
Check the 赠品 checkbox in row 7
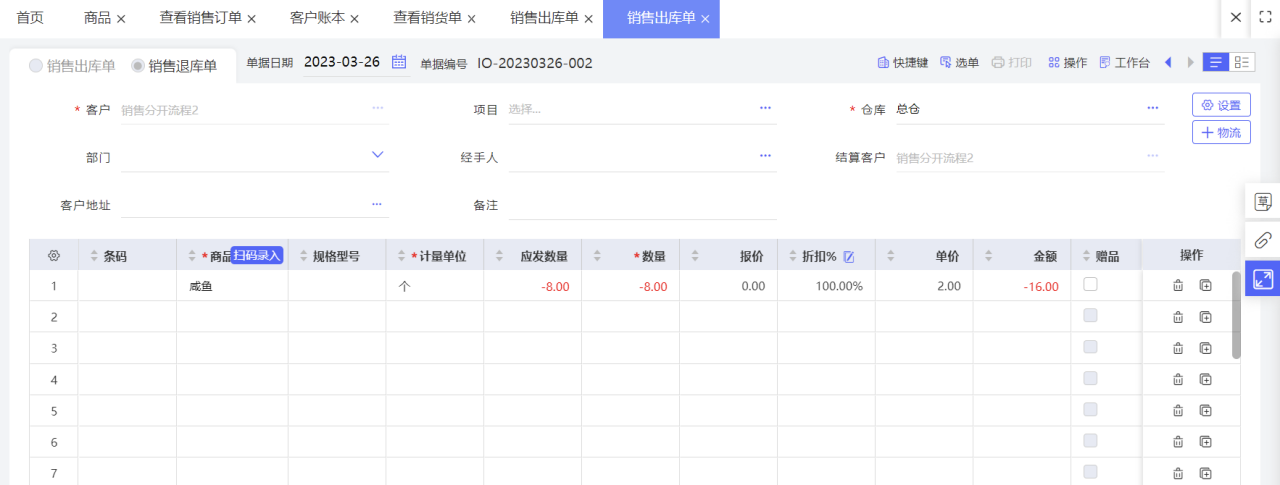[1090, 471]
